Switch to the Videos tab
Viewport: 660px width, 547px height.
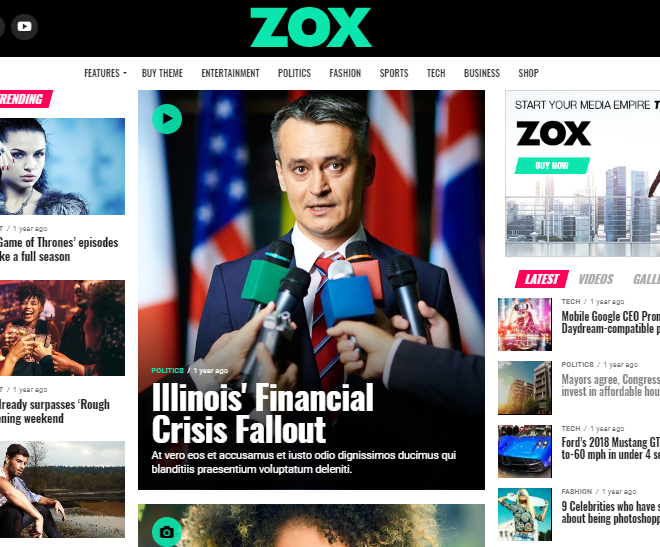point(596,279)
